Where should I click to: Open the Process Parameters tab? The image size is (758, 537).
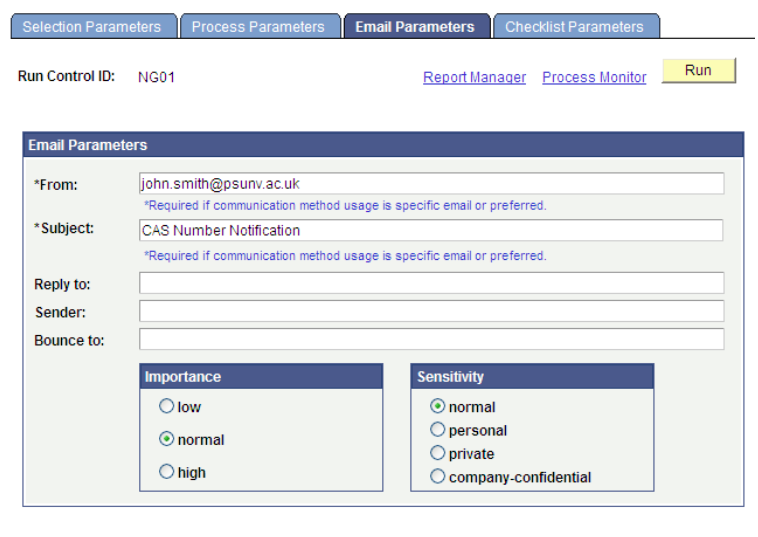(x=260, y=27)
